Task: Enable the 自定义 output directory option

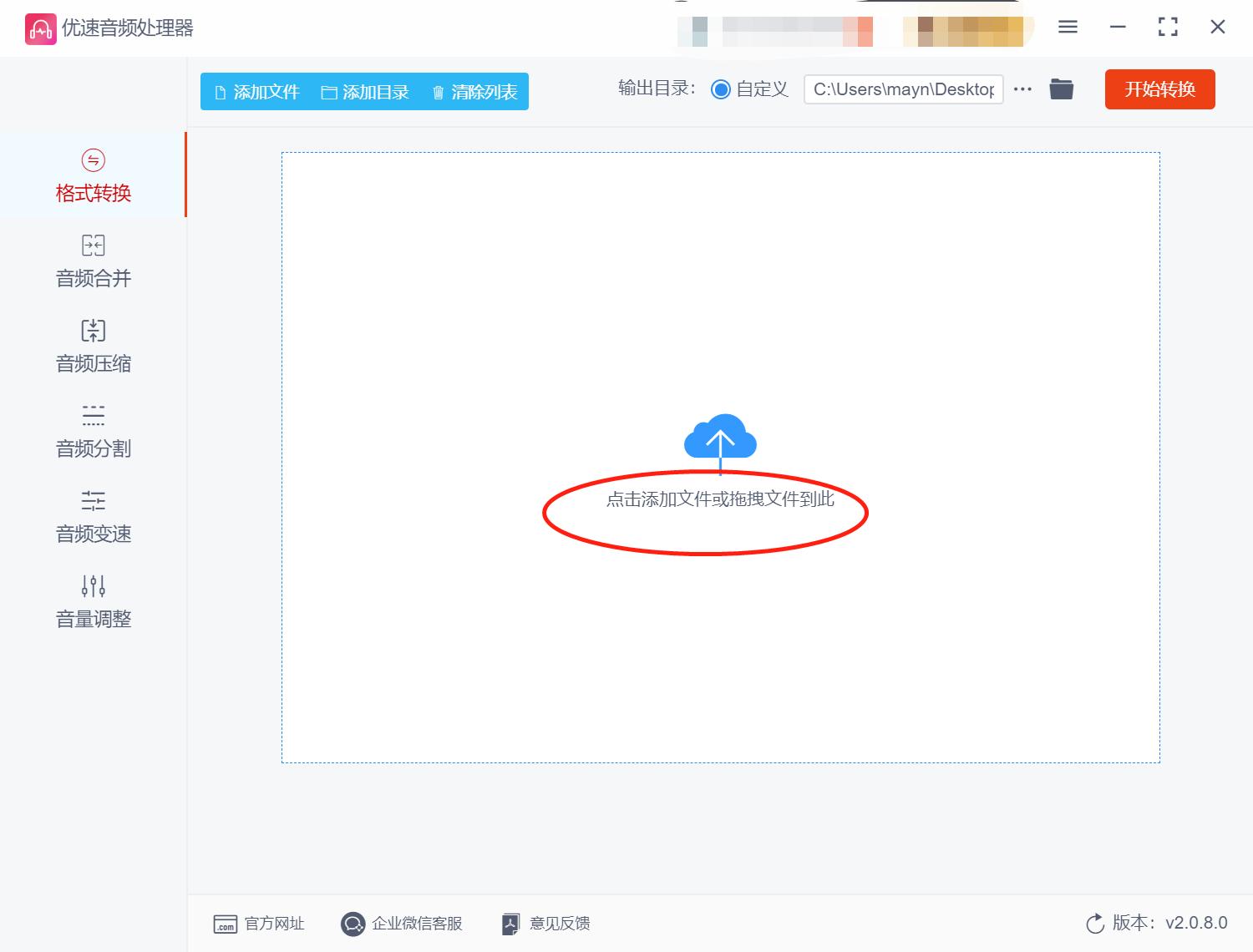Action: point(720,89)
